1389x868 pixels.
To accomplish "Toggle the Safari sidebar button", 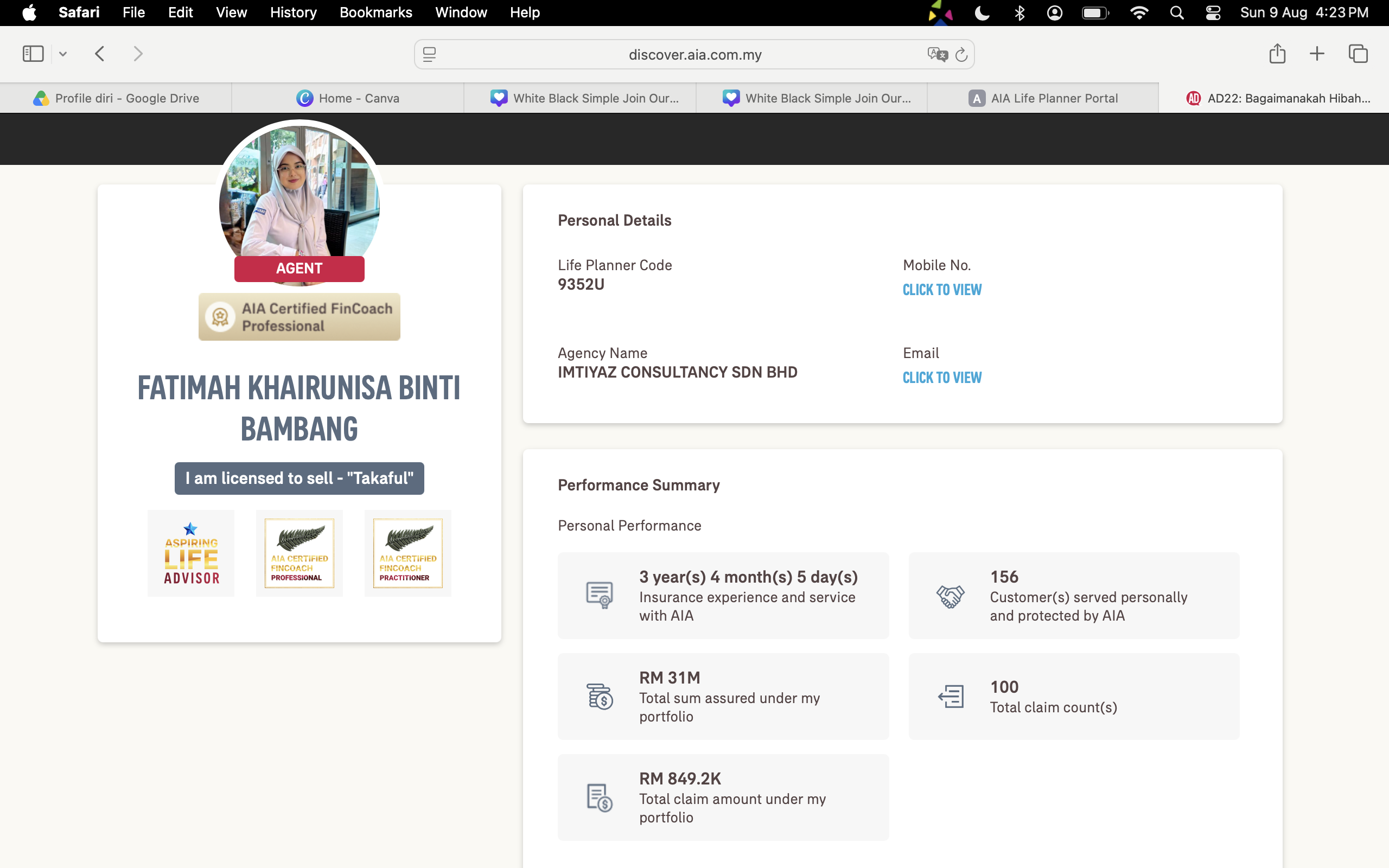I will [33, 54].
